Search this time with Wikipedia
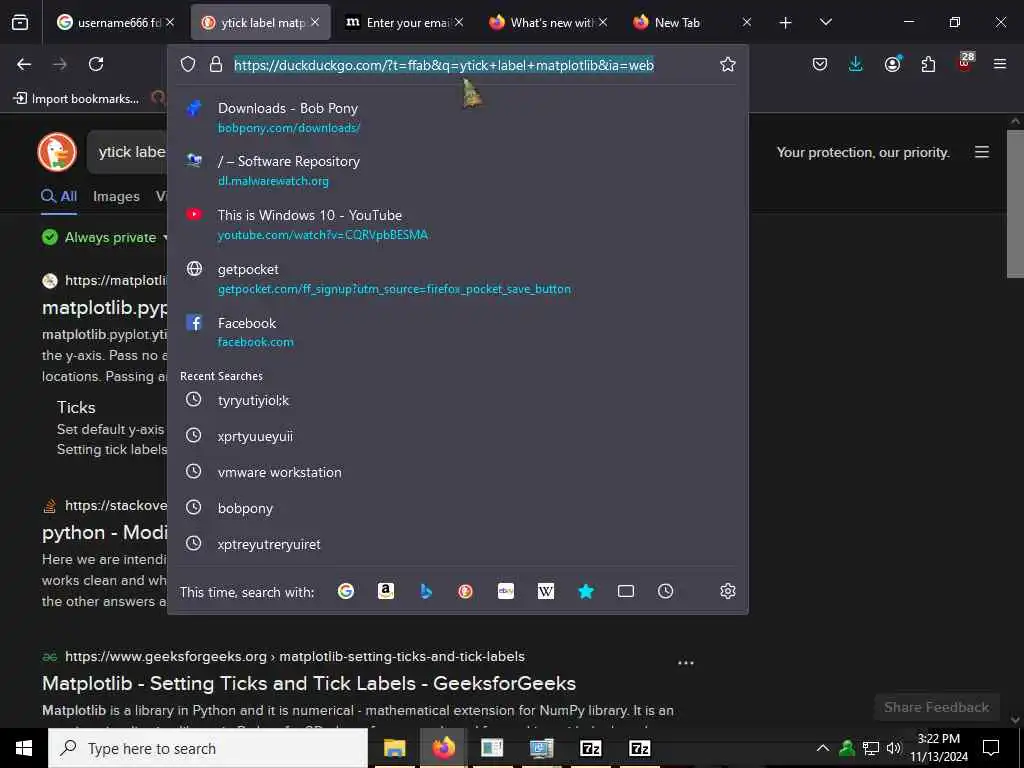Viewport: 1024px width, 768px height. pyautogui.click(x=545, y=591)
